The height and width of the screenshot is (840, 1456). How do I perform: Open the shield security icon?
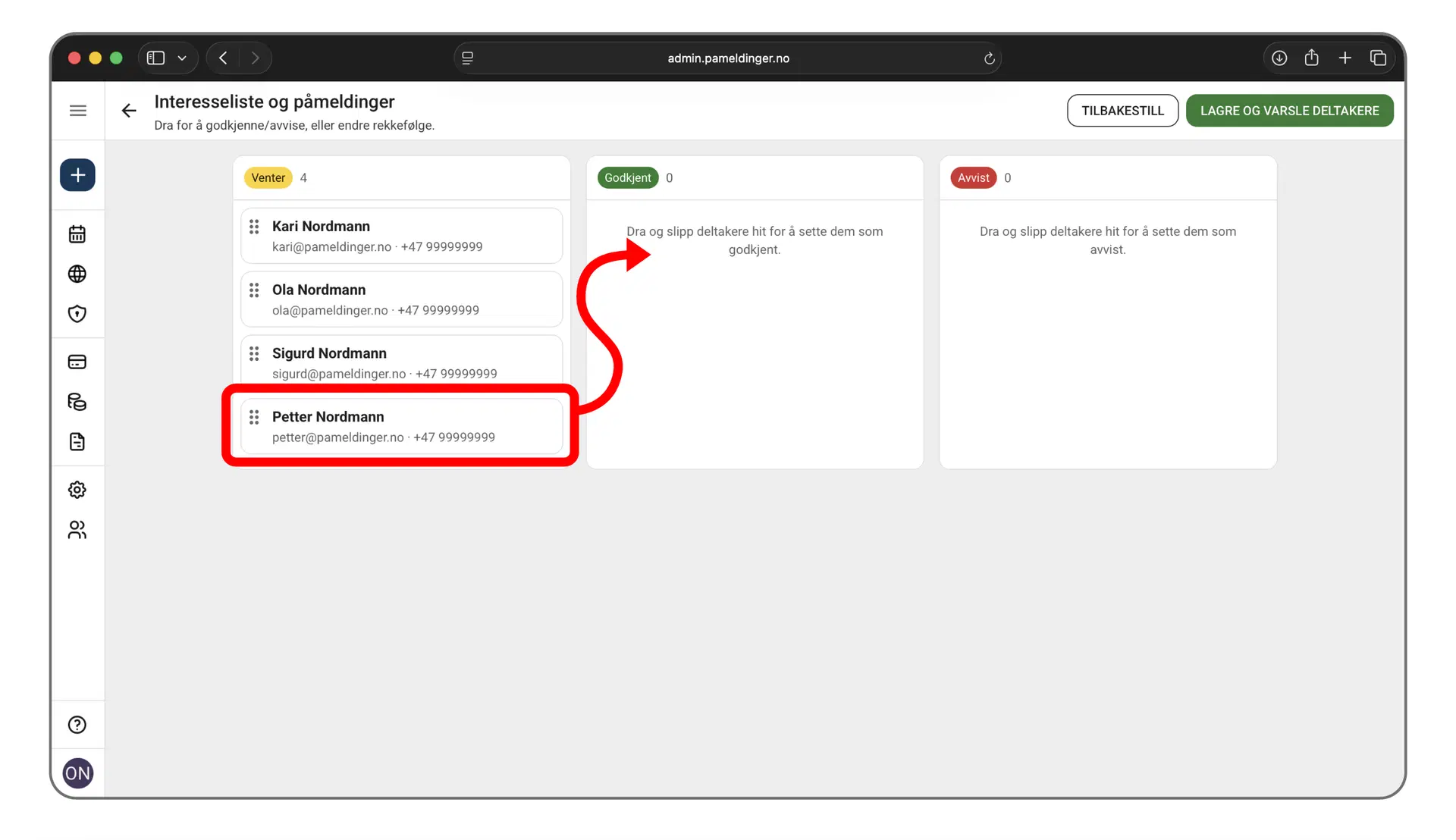pos(77,314)
